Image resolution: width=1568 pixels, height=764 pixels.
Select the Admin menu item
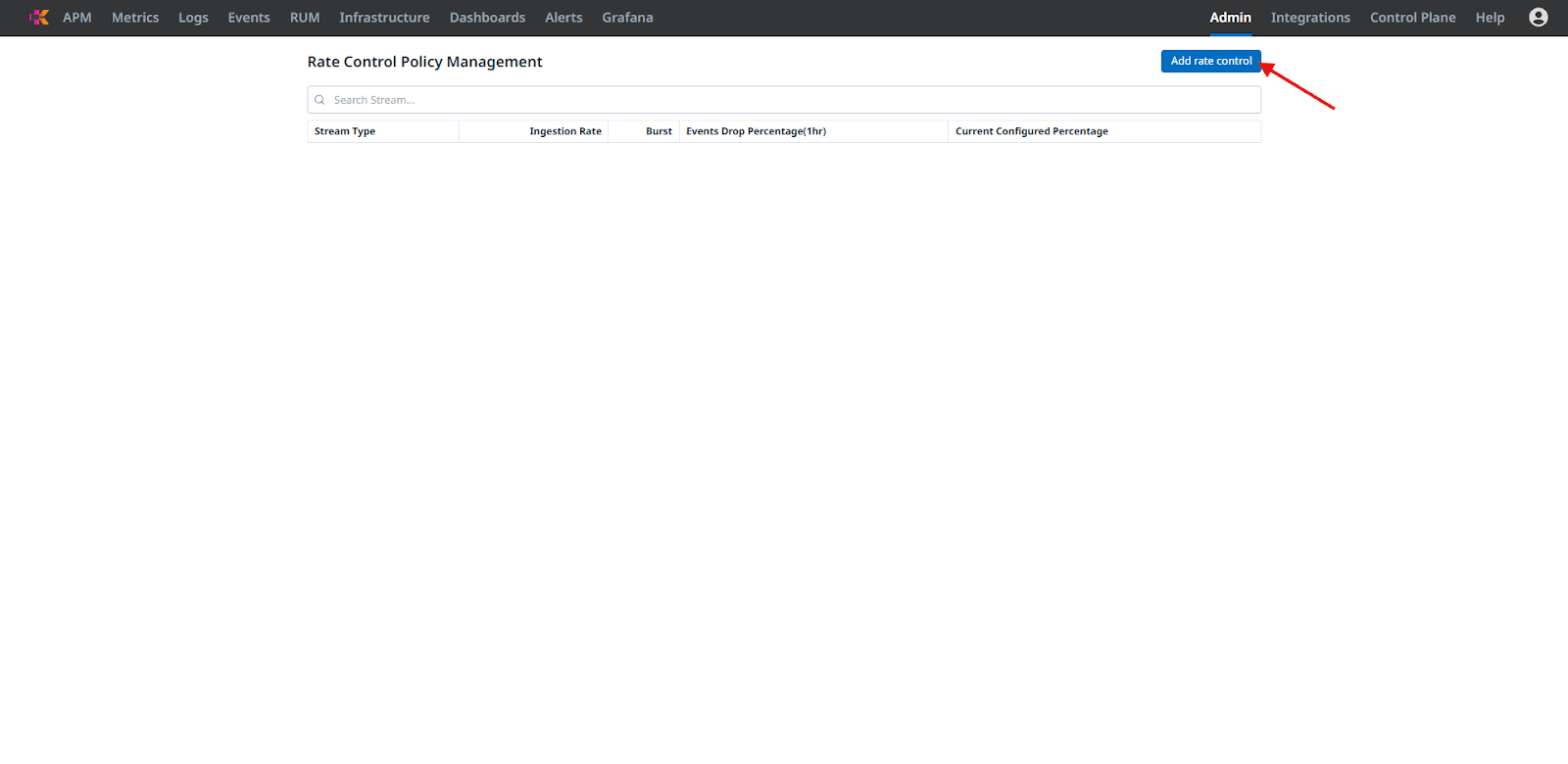tap(1230, 18)
